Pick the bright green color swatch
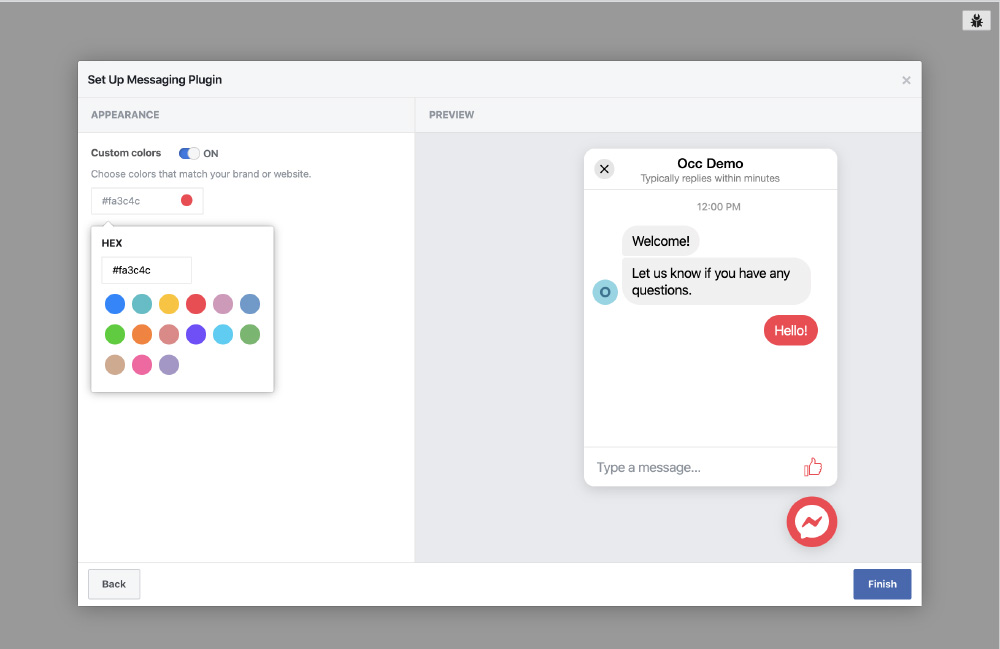 115,334
